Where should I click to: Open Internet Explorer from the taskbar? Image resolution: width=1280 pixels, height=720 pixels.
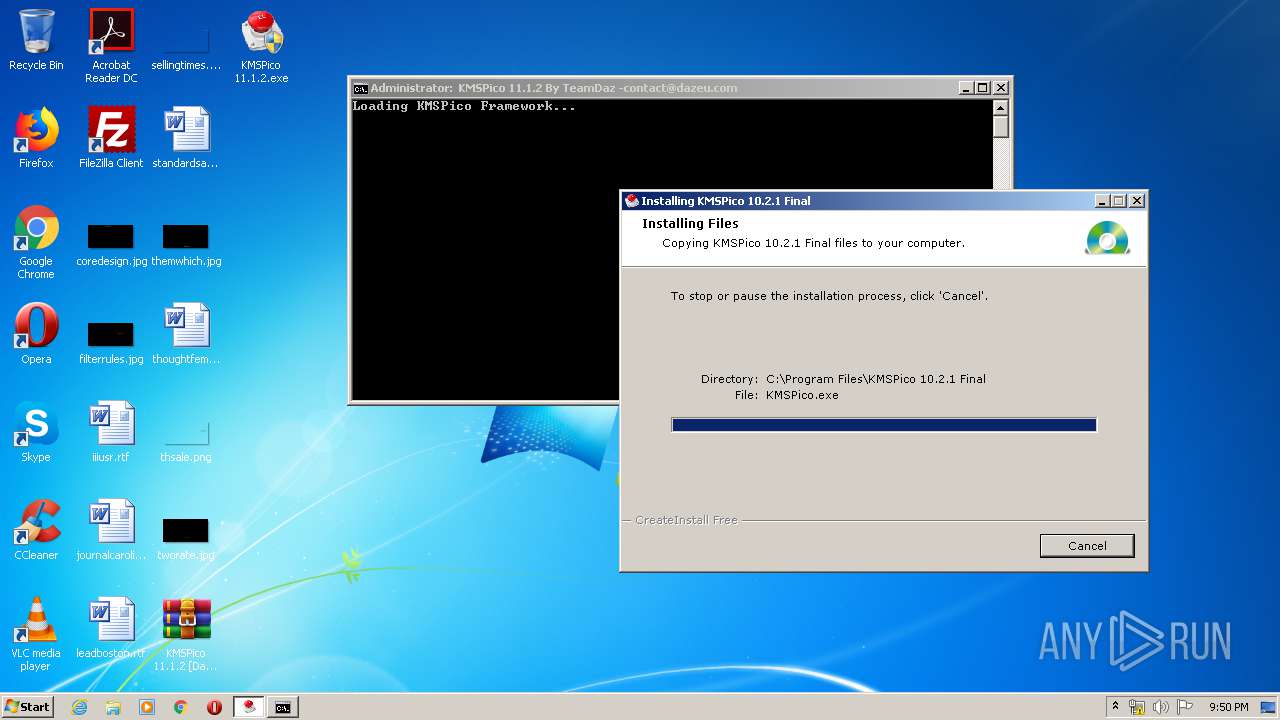coord(80,707)
